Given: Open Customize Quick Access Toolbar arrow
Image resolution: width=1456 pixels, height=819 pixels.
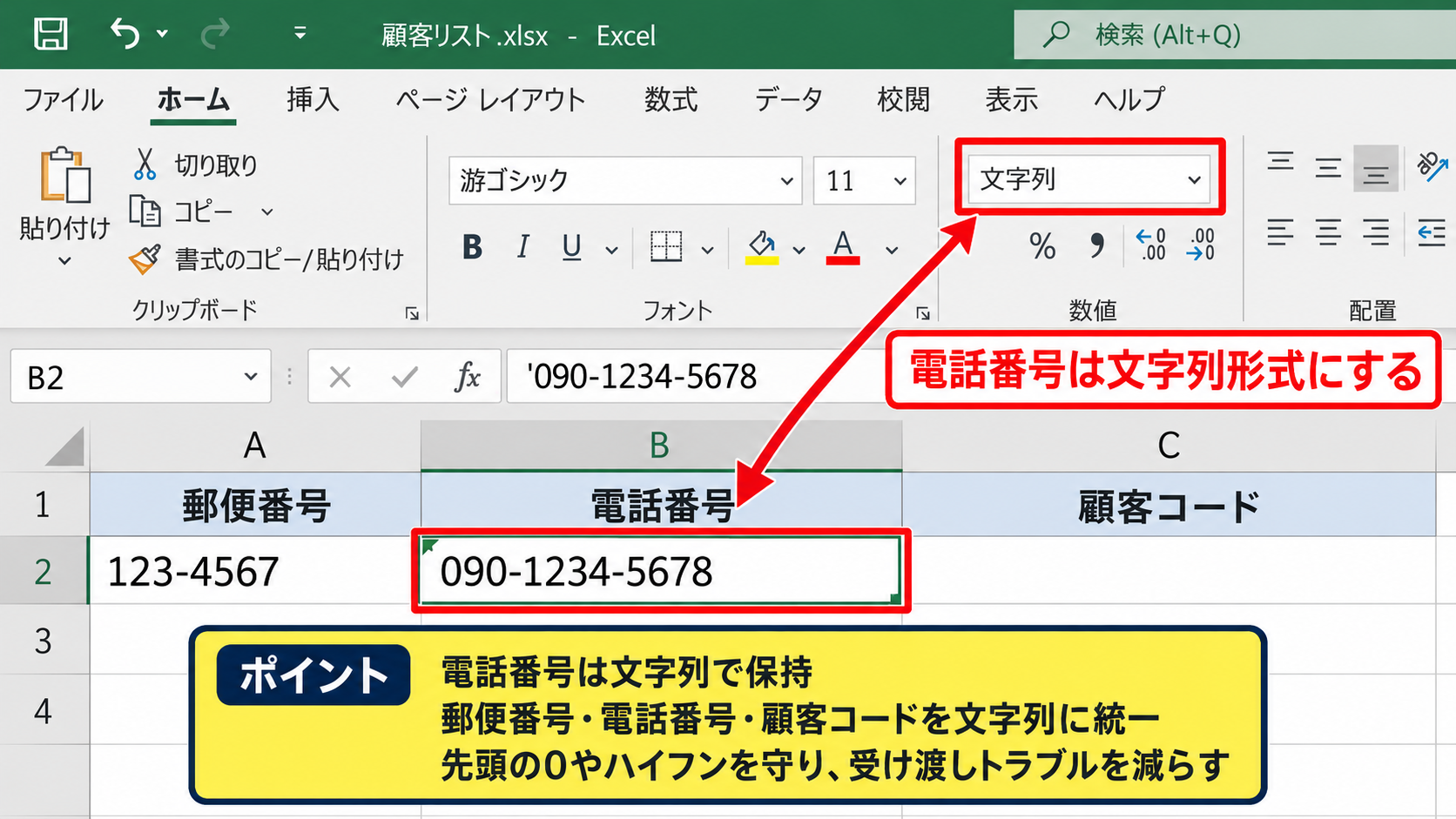Looking at the screenshot, I should [x=300, y=34].
